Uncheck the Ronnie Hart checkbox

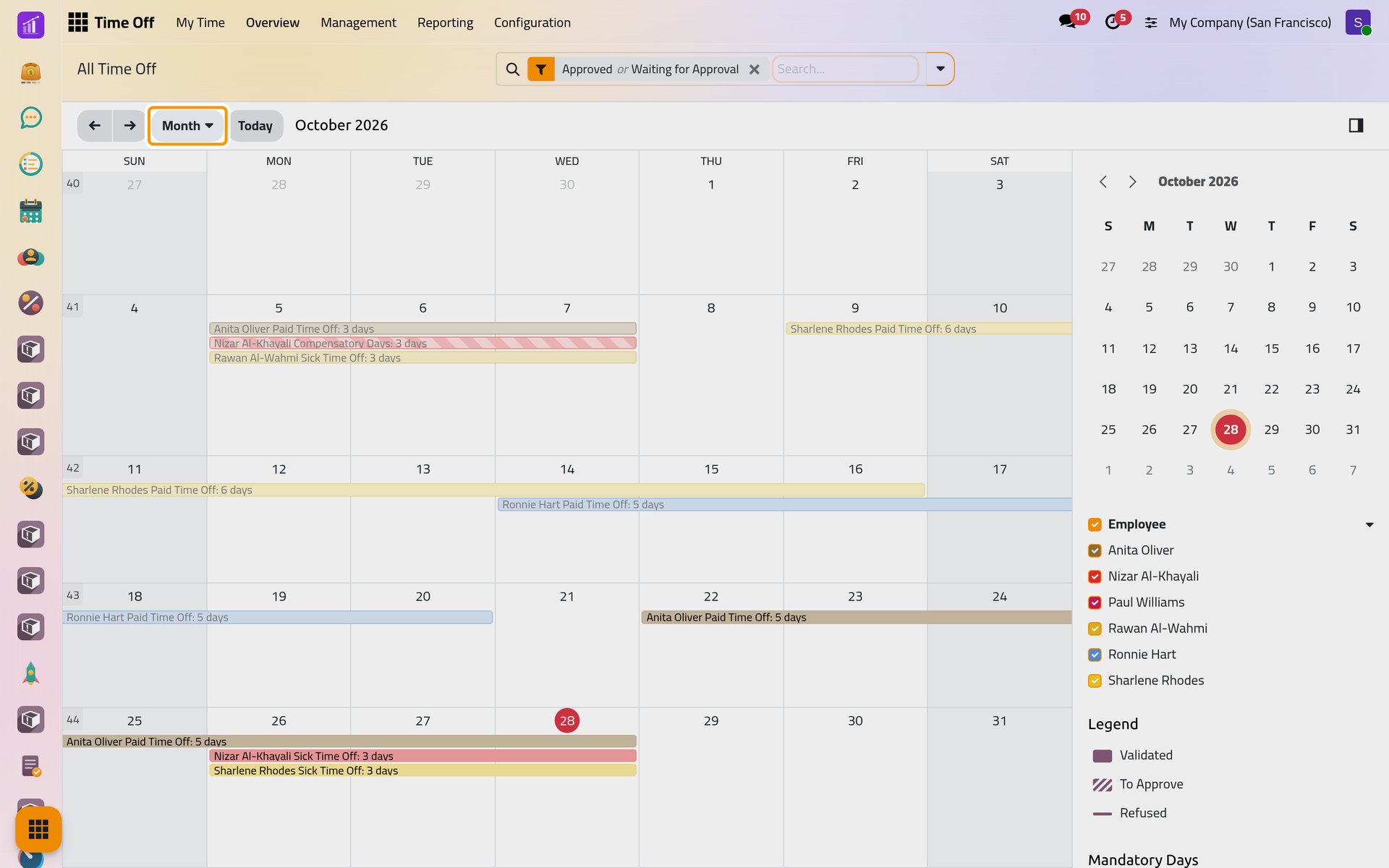click(x=1095, y=655)
